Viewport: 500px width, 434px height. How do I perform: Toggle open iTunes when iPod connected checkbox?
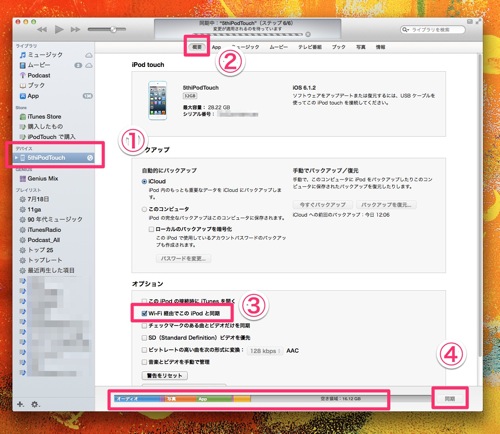pyautogui.click(x=144, y=301)
